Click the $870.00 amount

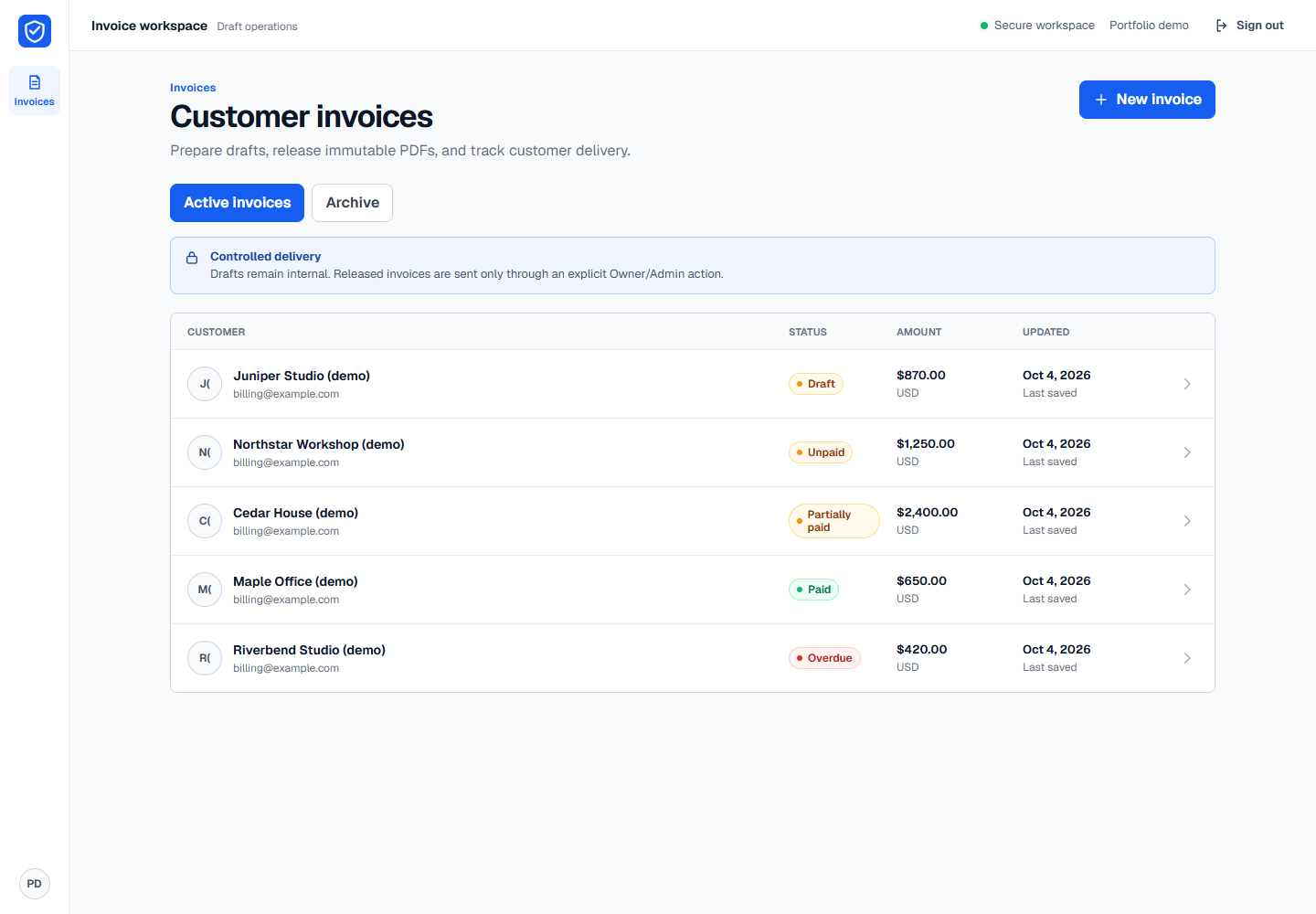[921, 376]
